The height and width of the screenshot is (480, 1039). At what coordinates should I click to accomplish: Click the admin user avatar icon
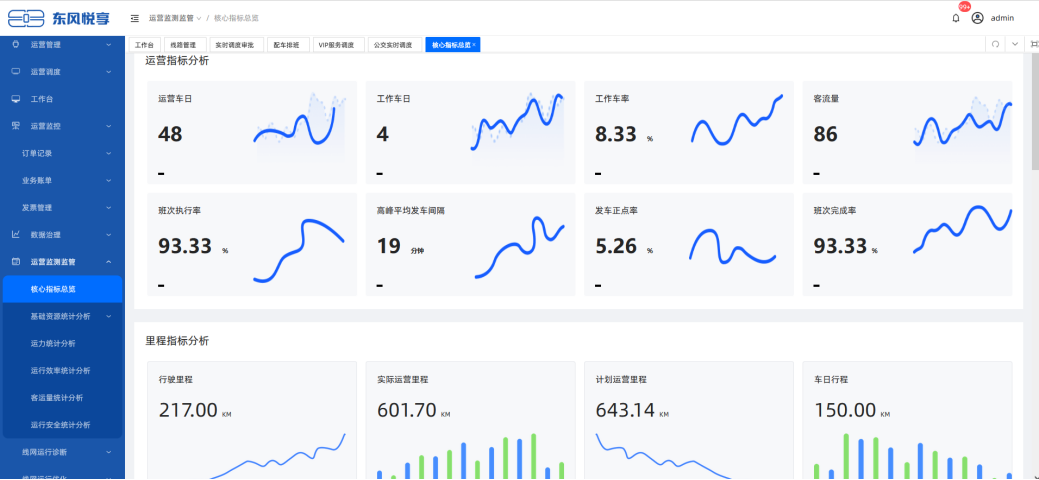(x=977, y=18)
